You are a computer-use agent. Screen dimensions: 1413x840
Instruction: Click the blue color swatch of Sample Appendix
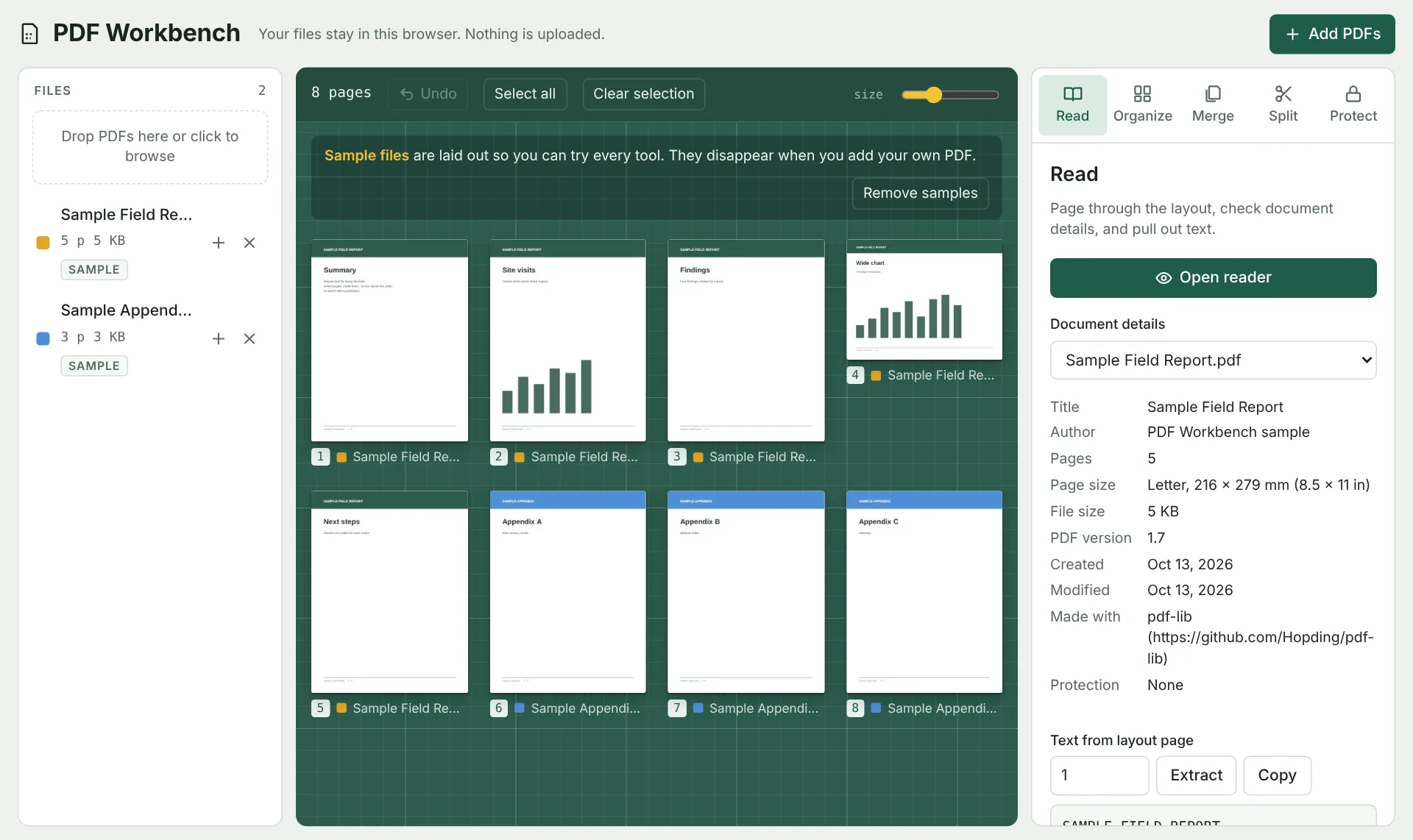[43, 338]
